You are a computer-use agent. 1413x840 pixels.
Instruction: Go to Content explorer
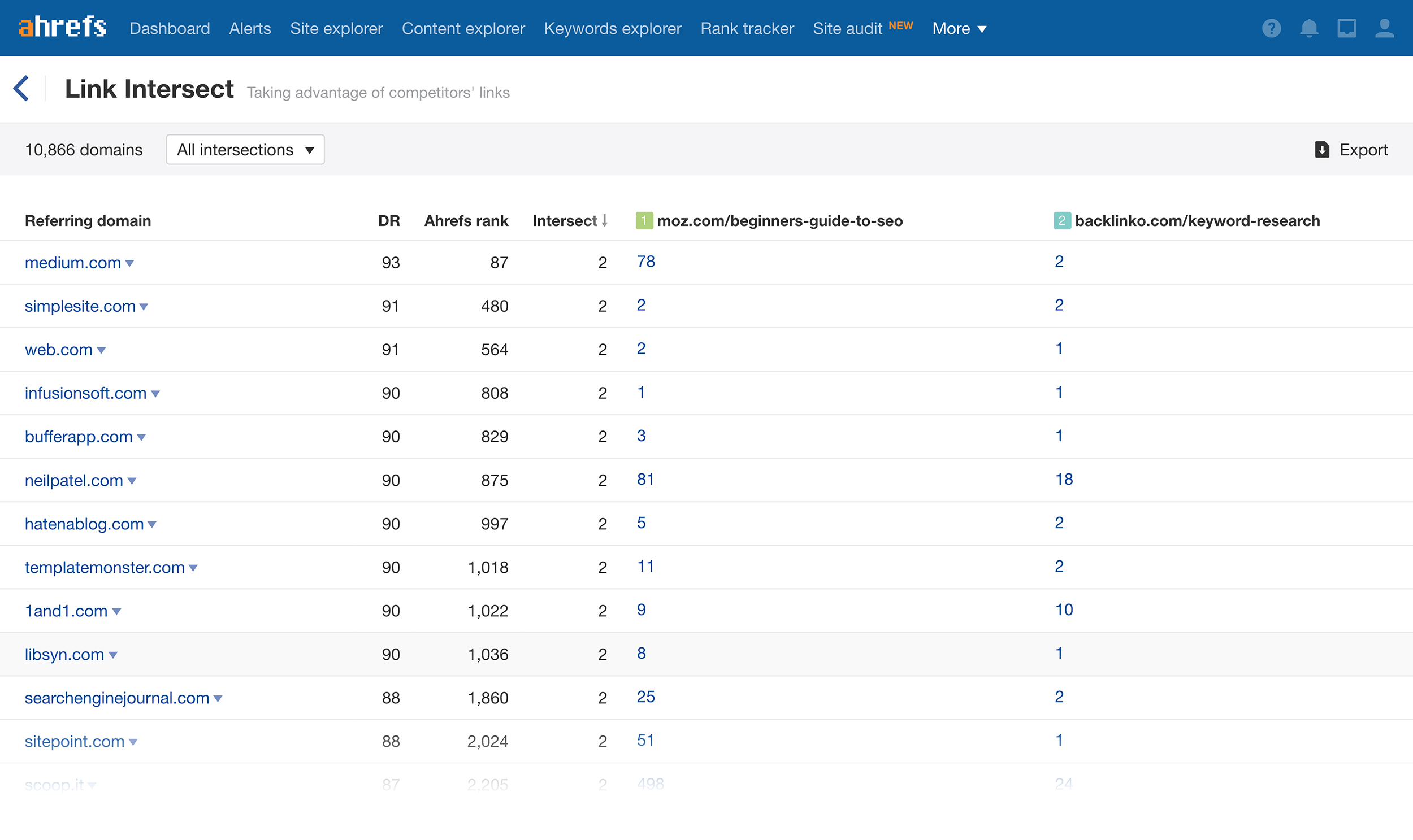(x=463, y=28)
